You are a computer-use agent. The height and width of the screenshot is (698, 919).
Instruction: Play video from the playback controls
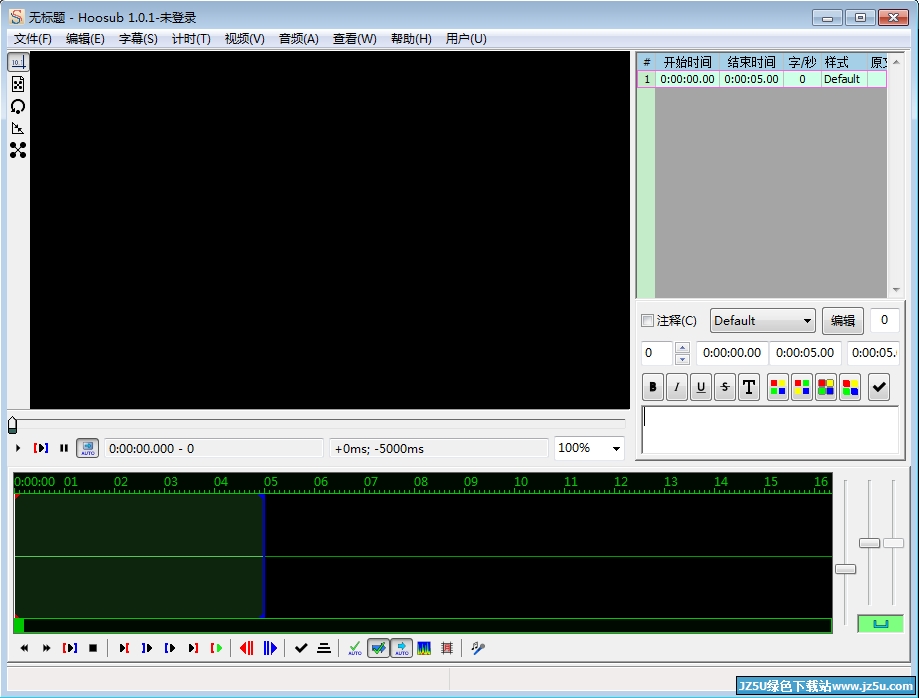(x=18, y=448)
